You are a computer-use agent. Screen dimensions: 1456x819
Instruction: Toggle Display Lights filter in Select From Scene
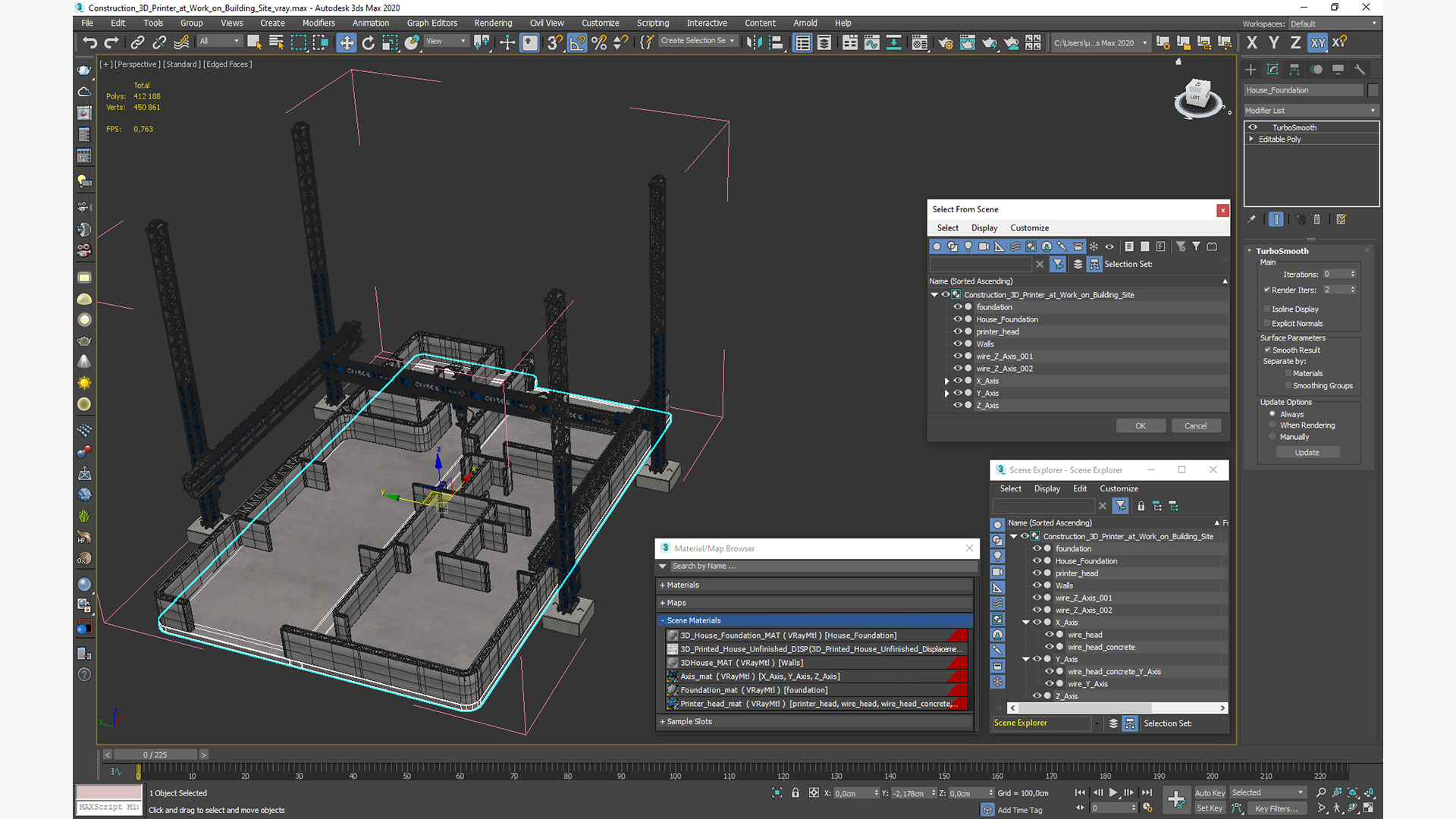point(968,246)
